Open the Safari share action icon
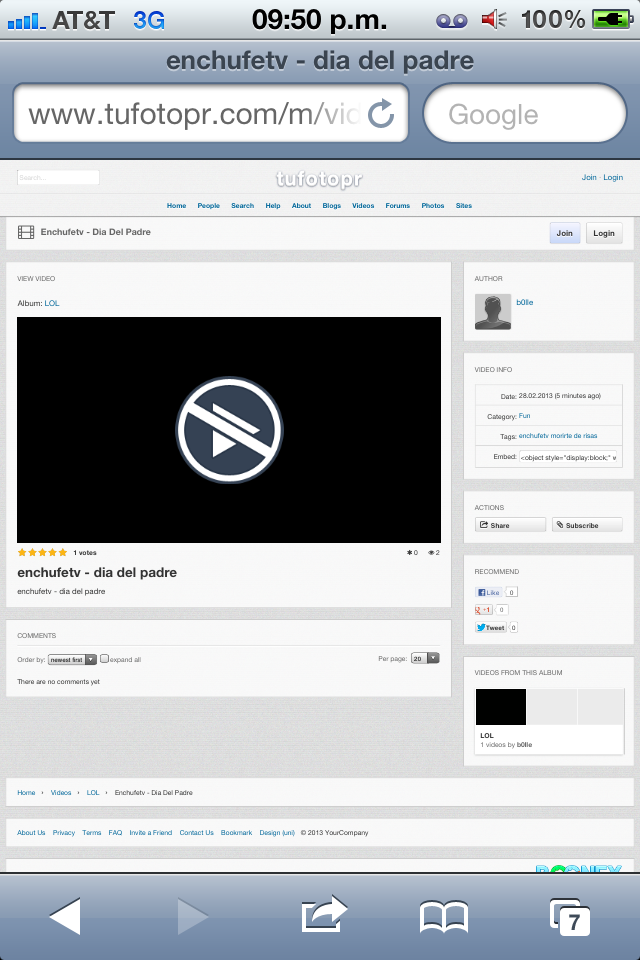Viewport: 640px width, 960px height. pyautogui.click(x=323, y=915)
